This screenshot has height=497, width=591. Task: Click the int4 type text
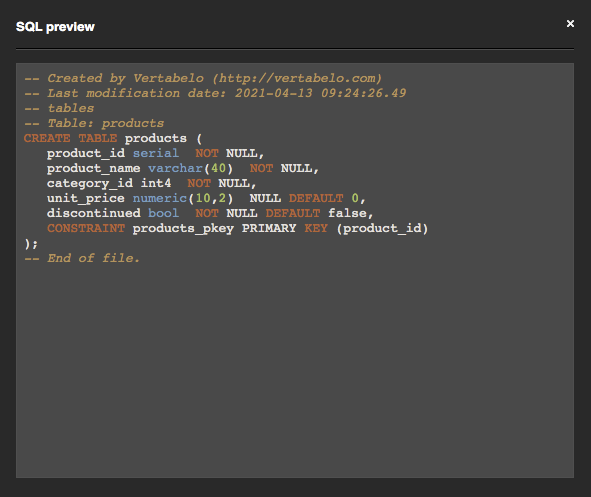[x=156, y=184]
